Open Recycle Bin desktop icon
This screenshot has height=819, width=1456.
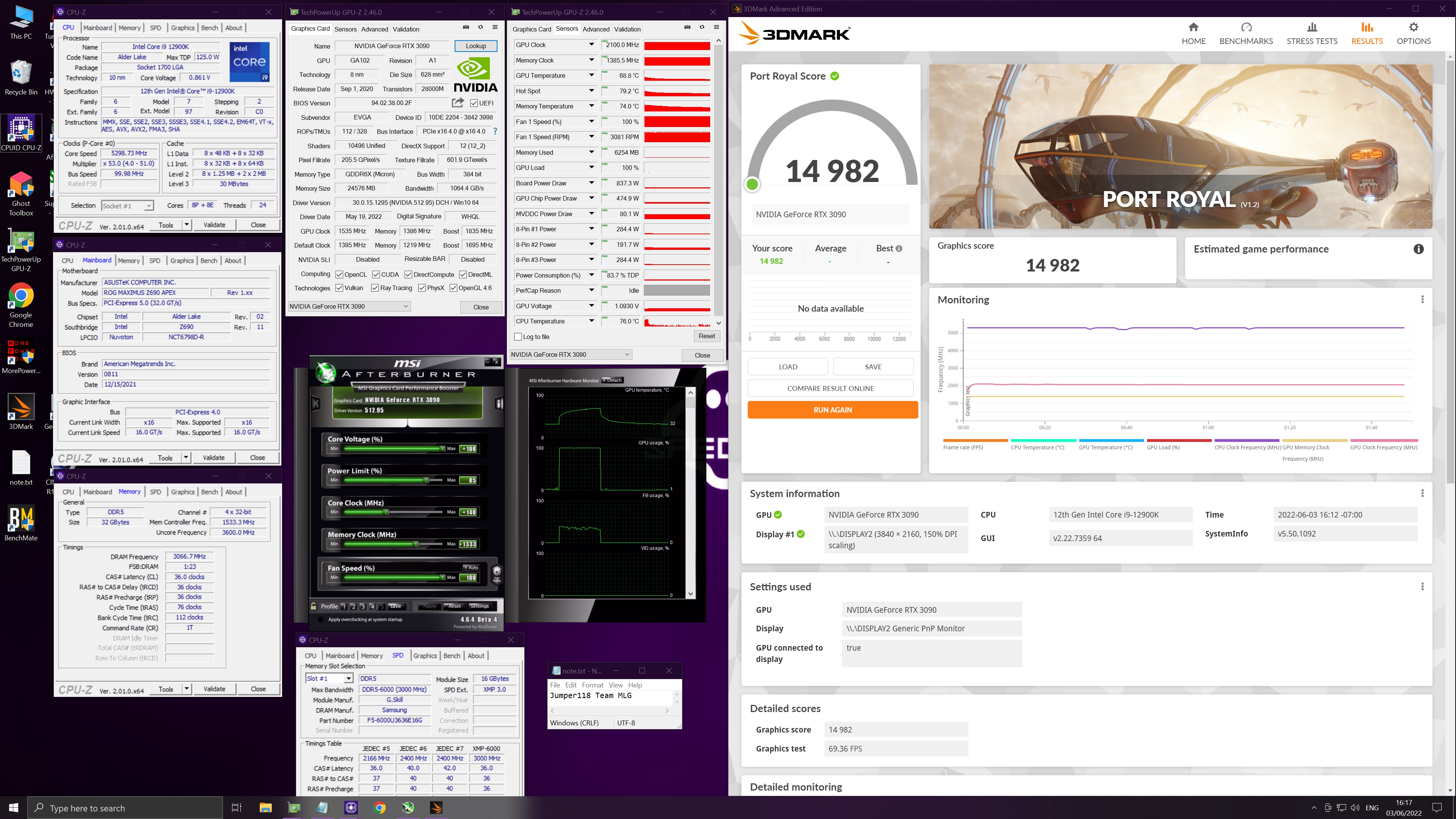pos(21,78)
